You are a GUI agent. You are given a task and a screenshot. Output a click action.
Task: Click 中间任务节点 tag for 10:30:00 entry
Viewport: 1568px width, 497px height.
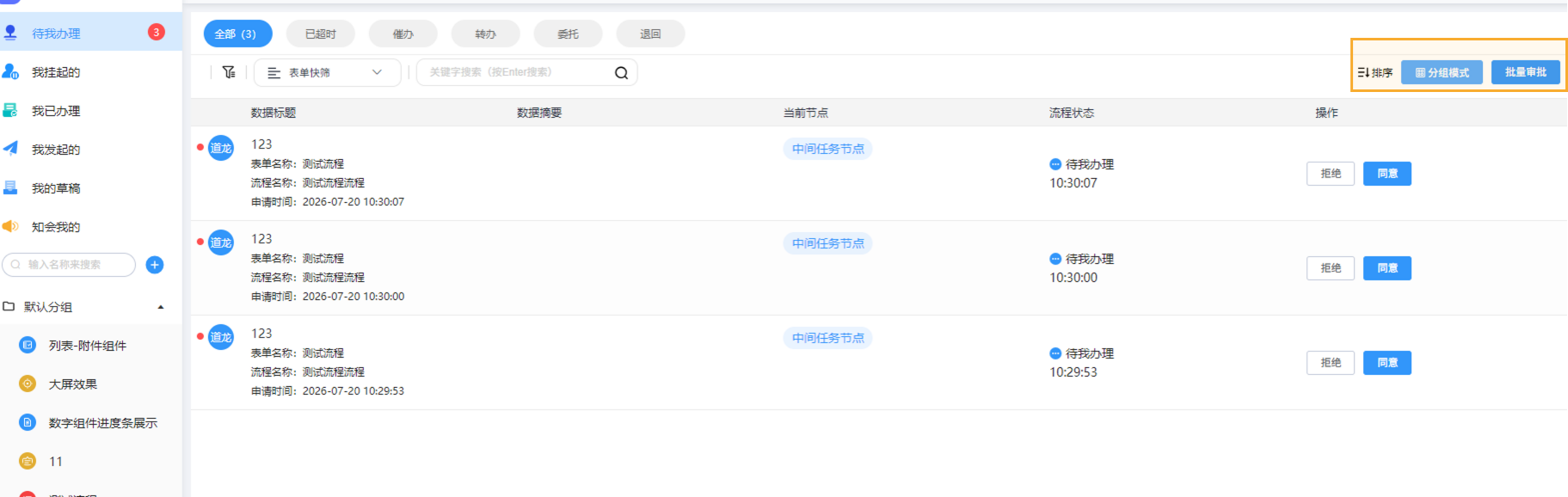(x=828, y=243)
